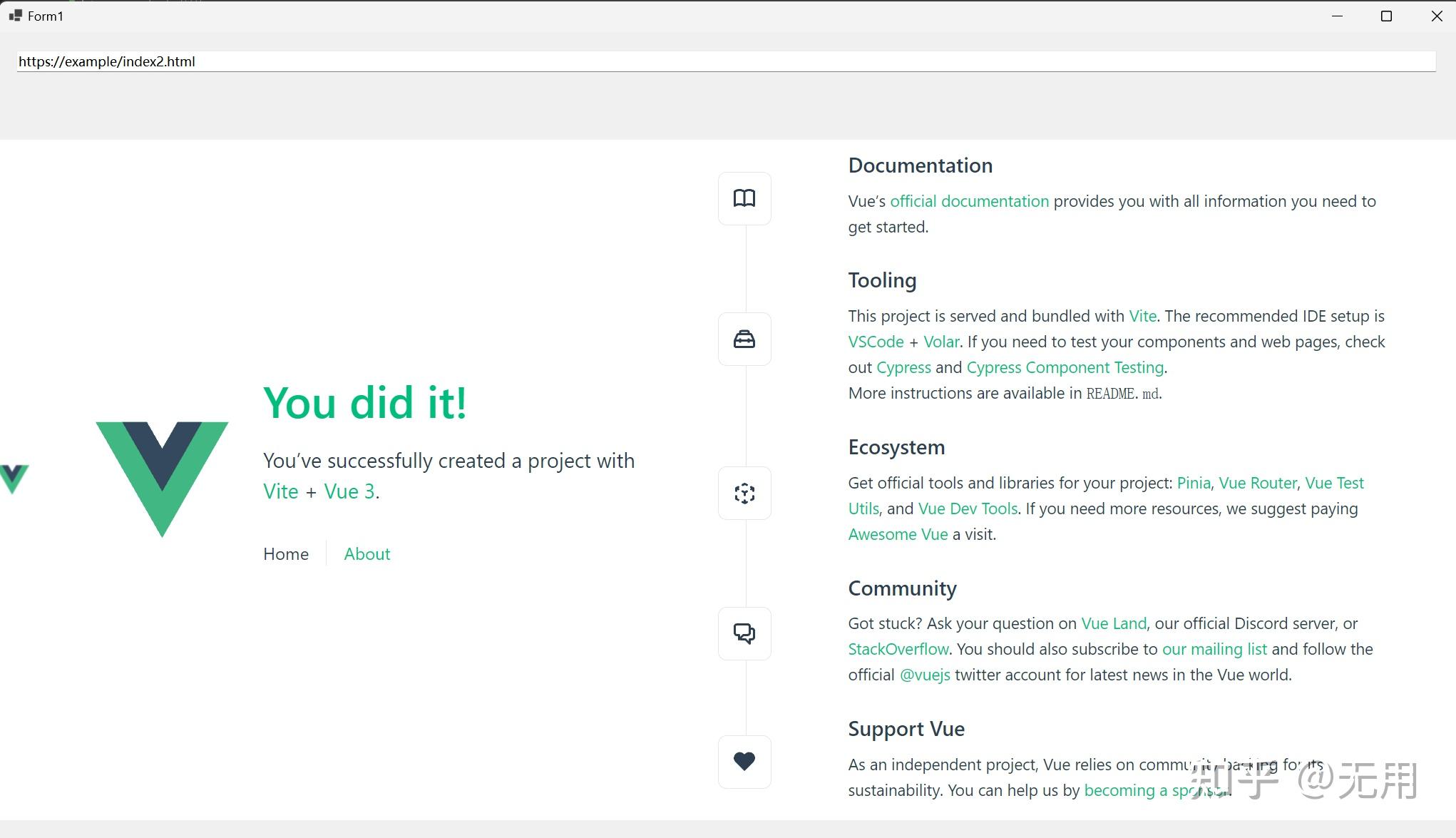Visit the Vue Router link
Screen dimensions: 1456x838
pos(1257,484)
